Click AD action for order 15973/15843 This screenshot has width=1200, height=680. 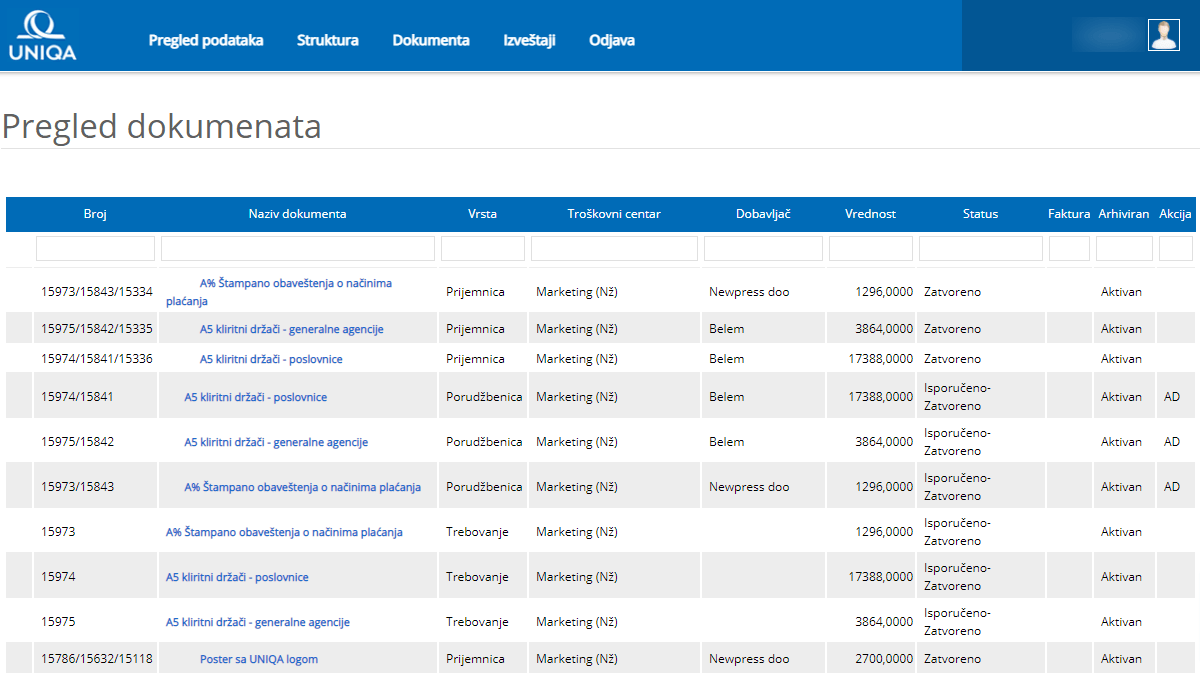[1172, 487]
